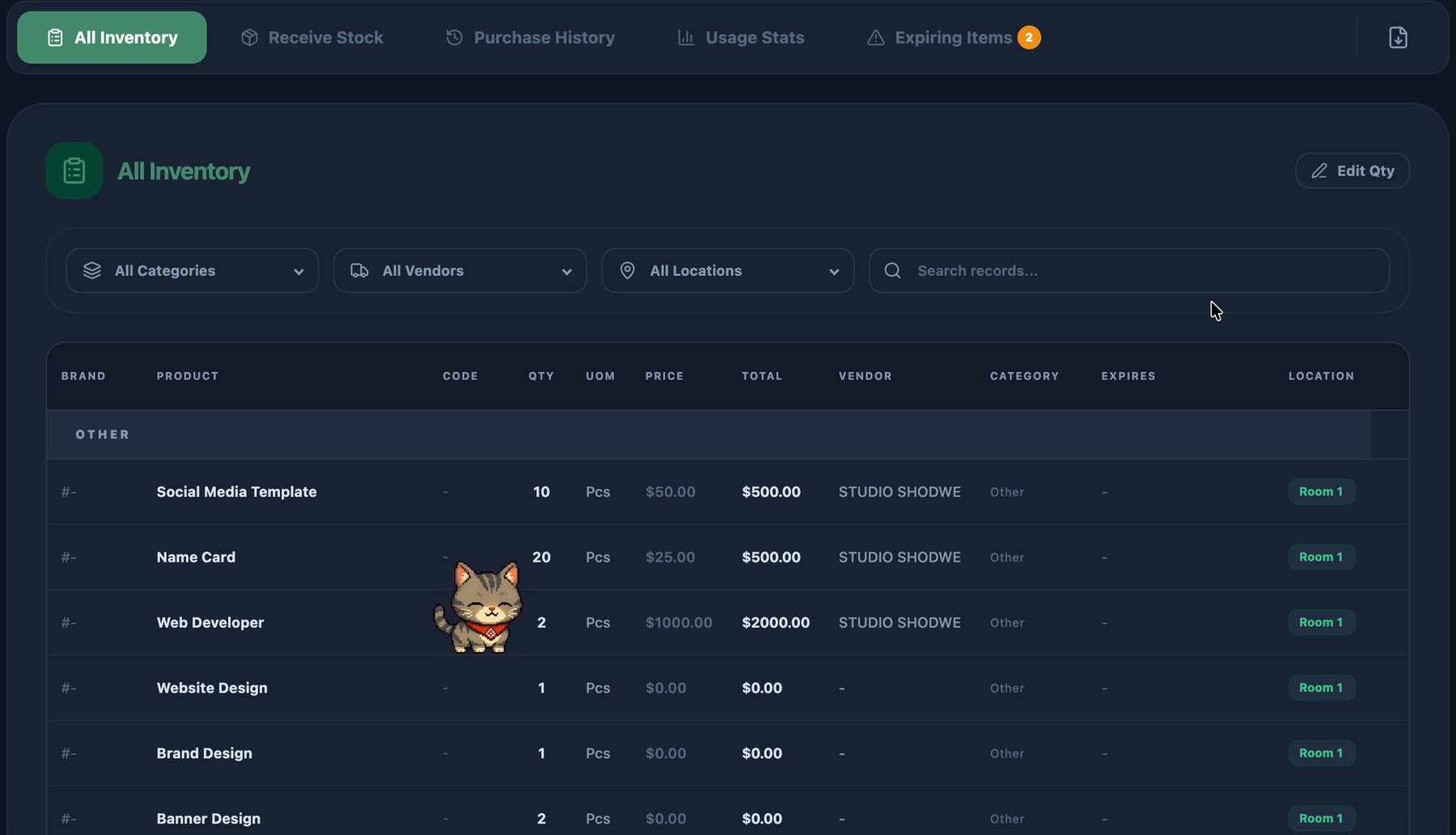Click the Edit Qty button

click(x=1352, y=171)
